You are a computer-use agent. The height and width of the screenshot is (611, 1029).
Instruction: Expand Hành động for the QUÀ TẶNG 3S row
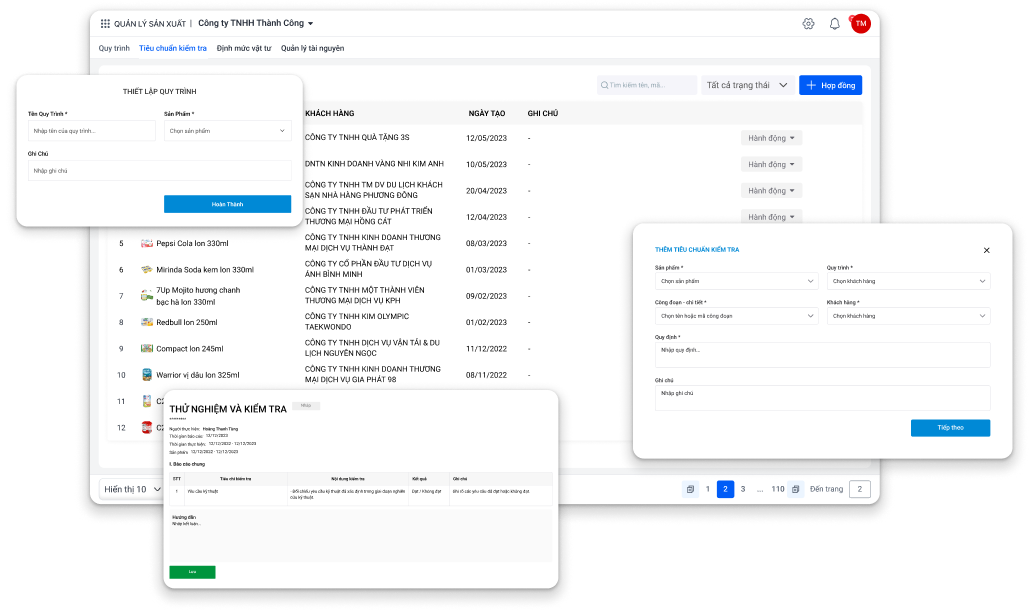click(771, 138)
